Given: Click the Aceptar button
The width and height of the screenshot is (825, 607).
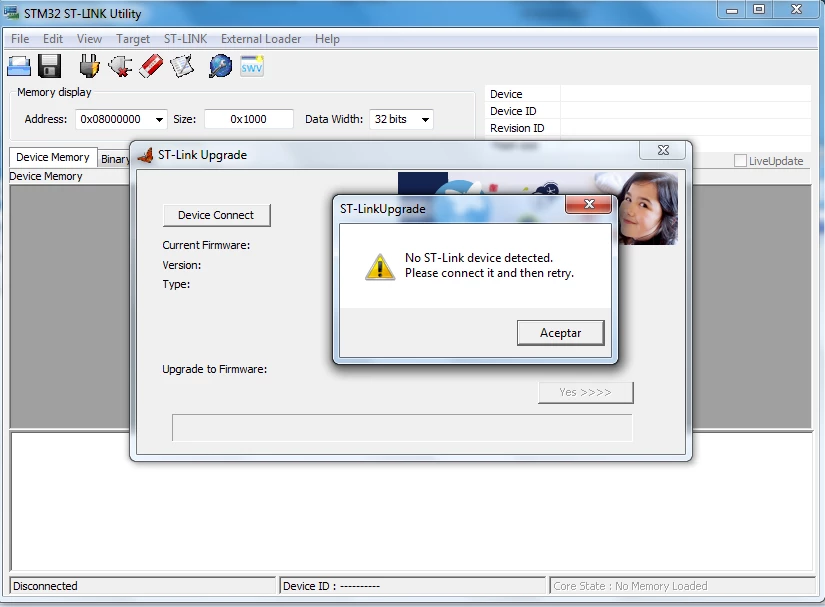Looking at the screenshot, I should [560, 333].
